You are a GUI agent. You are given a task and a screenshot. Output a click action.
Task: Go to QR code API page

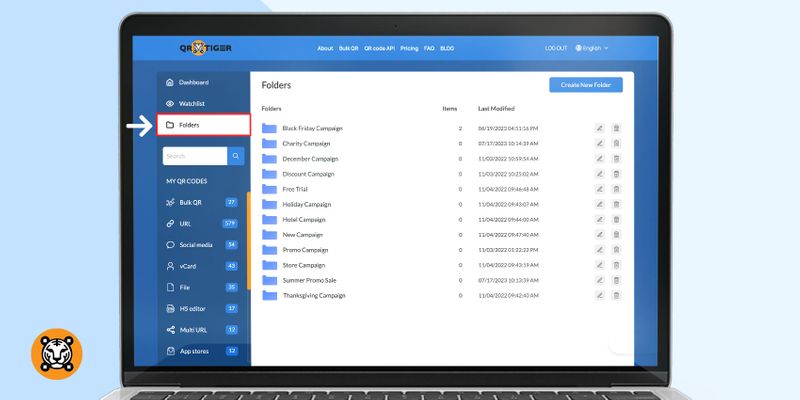click(379, 48)
